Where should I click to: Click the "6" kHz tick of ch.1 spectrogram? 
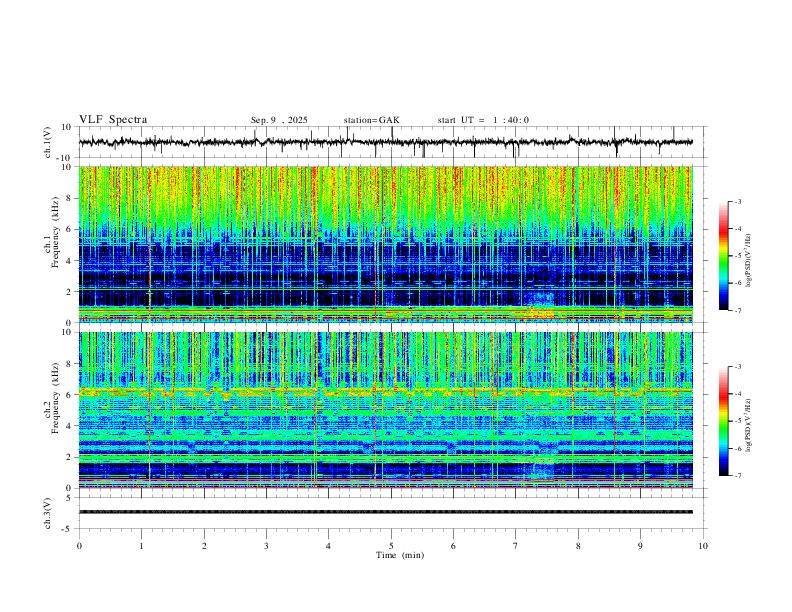click(70, 229)
